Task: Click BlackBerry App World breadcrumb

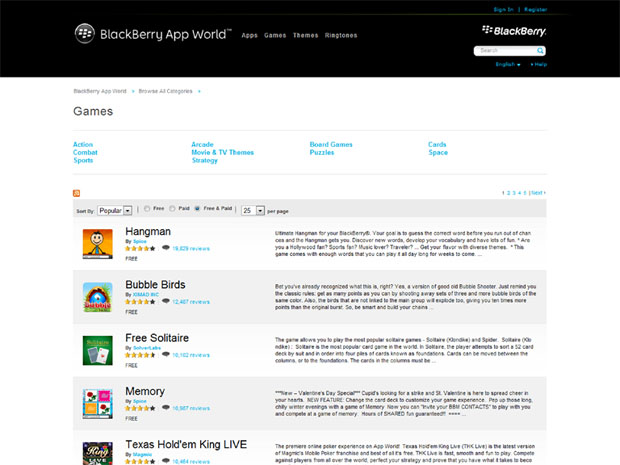Action: (100, 91)
